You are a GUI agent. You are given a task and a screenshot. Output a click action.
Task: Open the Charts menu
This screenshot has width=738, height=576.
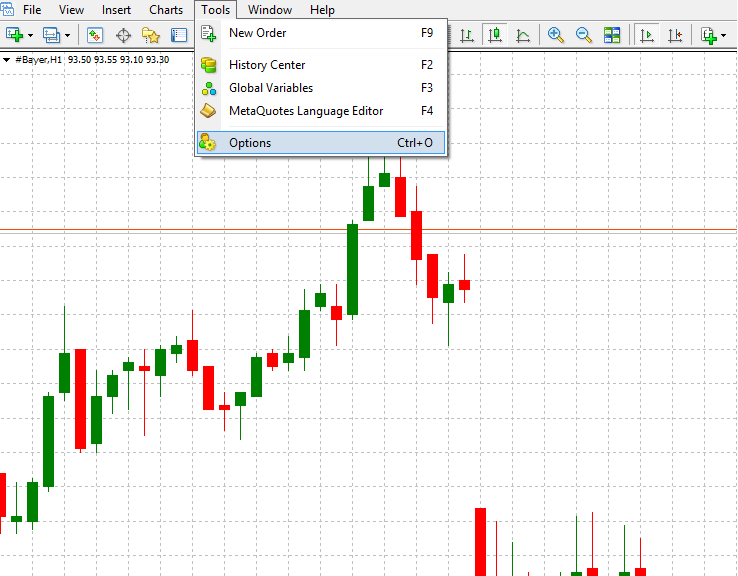click(x=166, y=10)
